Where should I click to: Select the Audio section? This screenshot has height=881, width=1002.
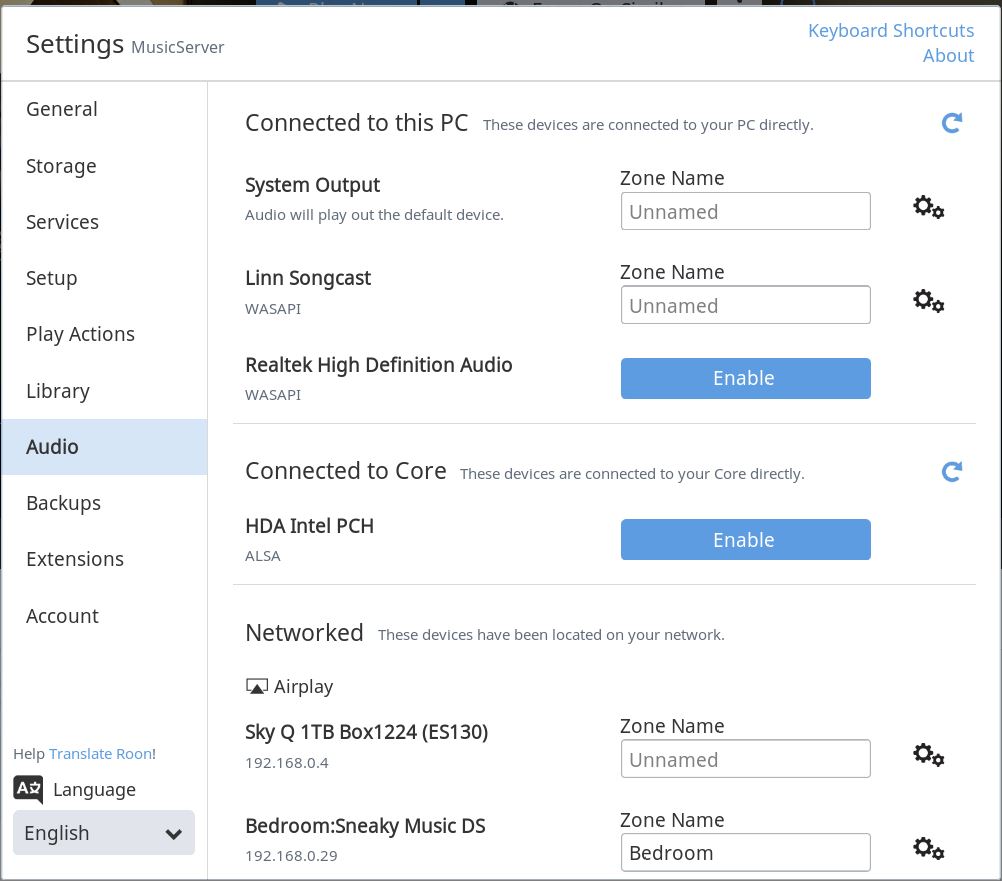104,447
